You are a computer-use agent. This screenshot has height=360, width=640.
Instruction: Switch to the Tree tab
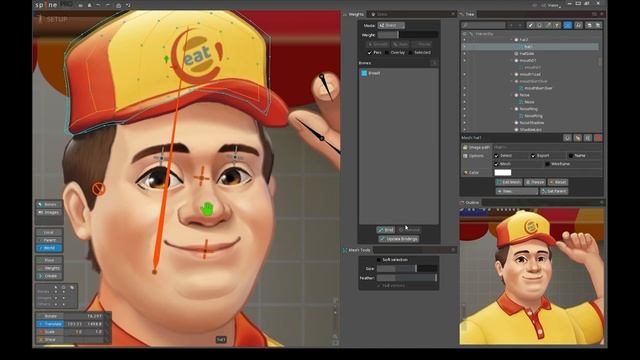(467, 14)
